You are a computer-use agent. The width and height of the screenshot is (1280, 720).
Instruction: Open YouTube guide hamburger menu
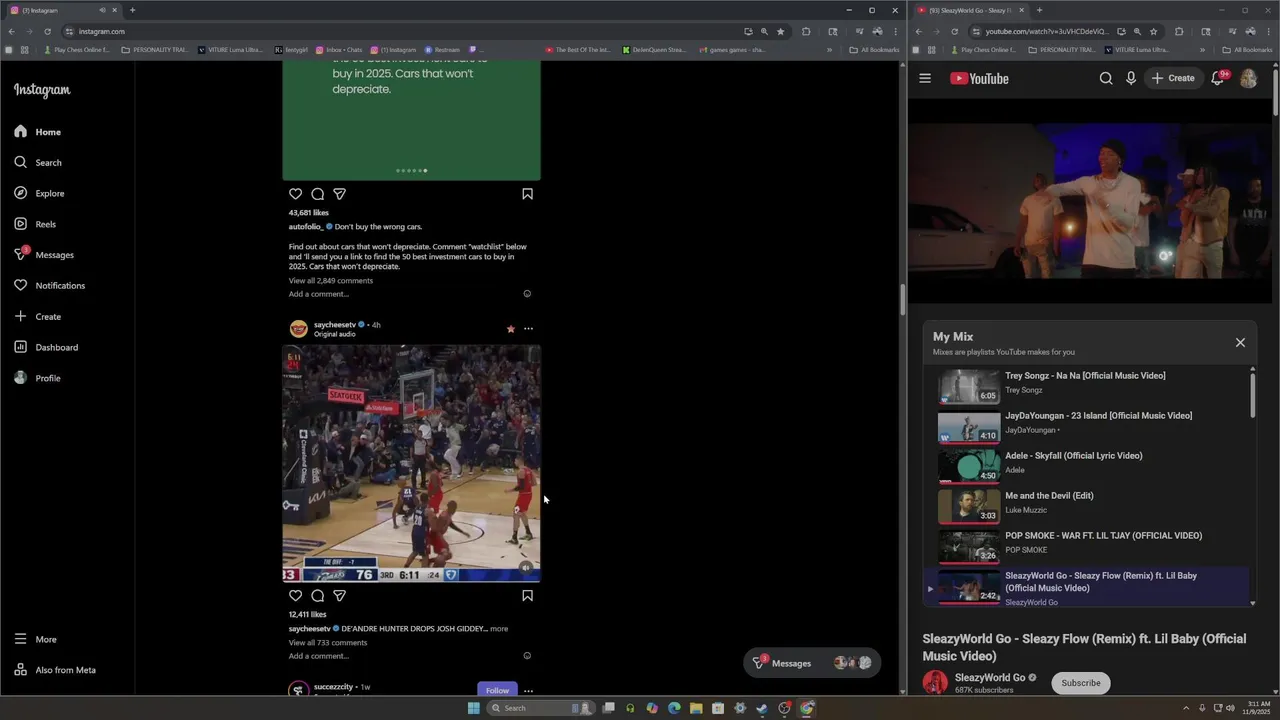pos(925,78)
